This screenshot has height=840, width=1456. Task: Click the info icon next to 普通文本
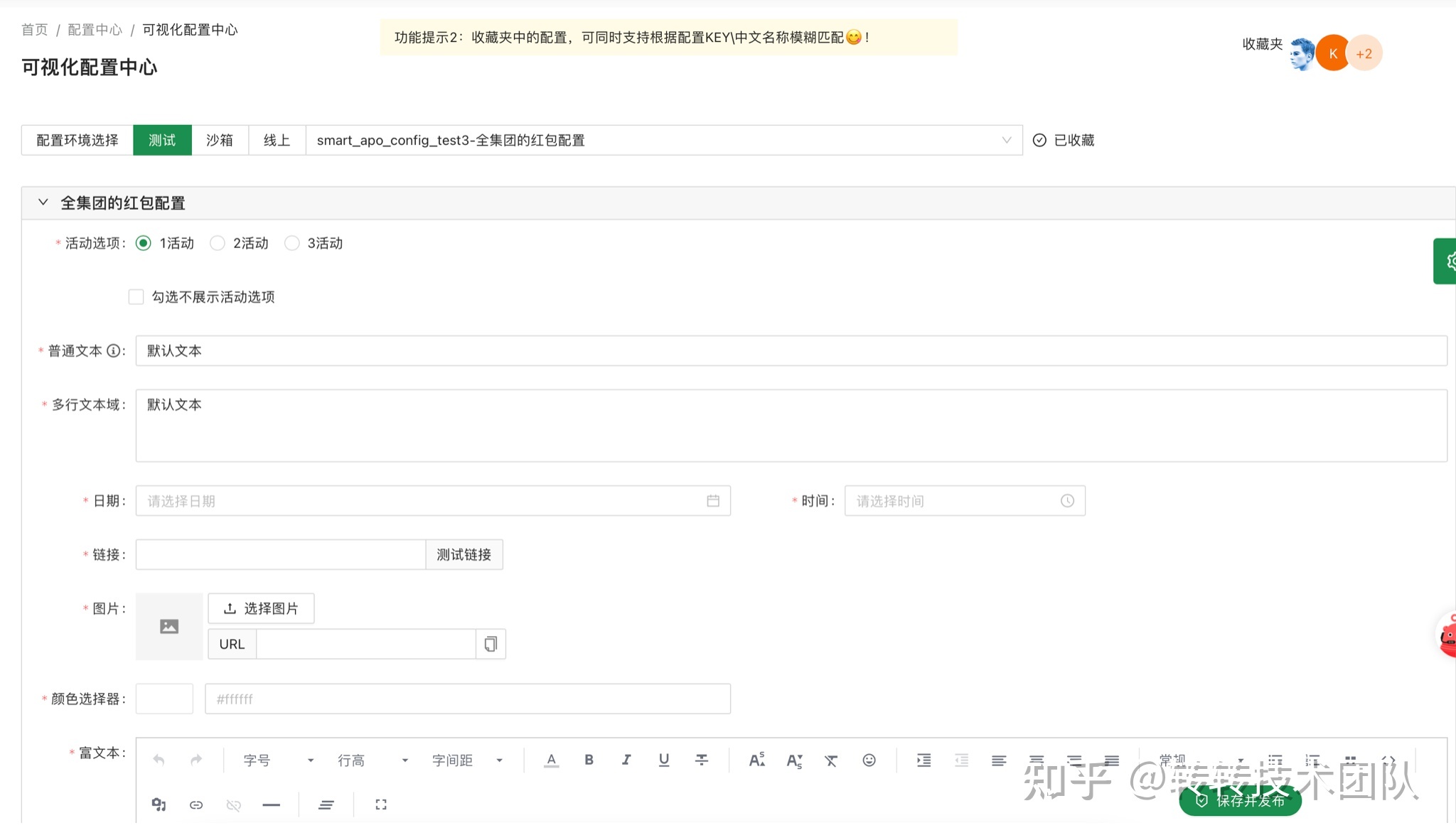pos(113,350)
